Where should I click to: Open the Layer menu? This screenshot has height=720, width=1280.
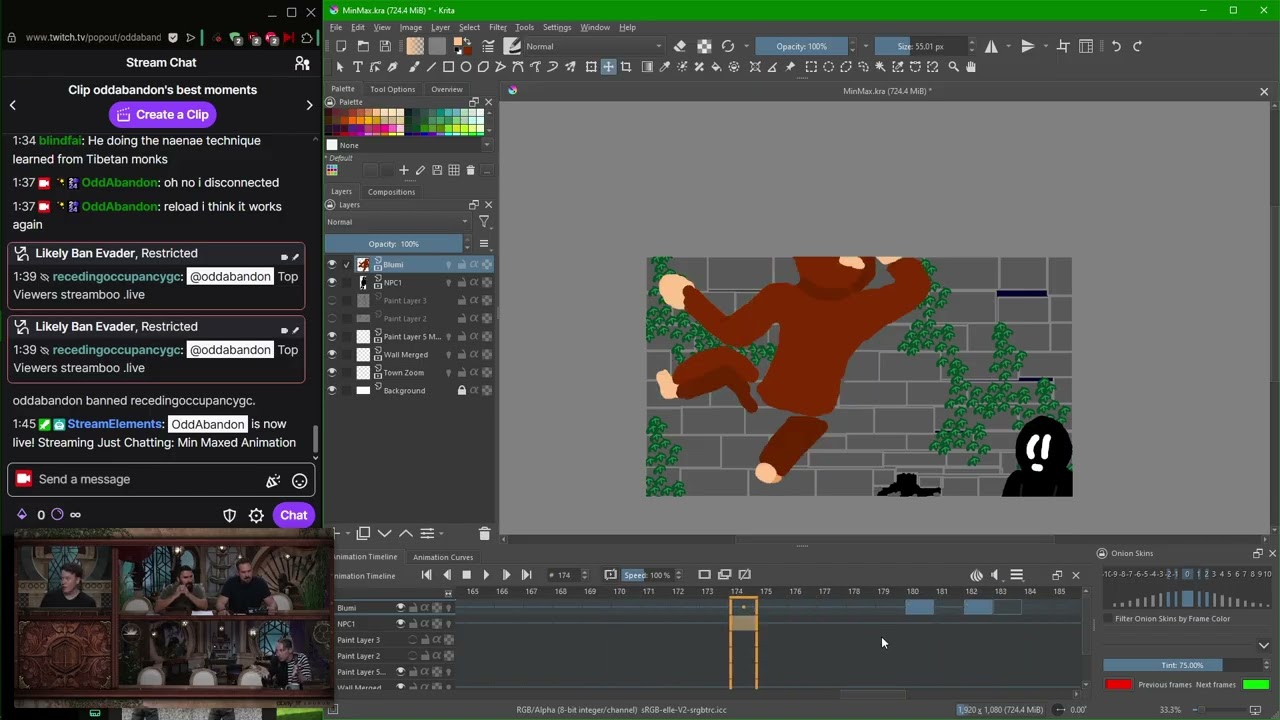pyautogui.click(x=440, y=27)
